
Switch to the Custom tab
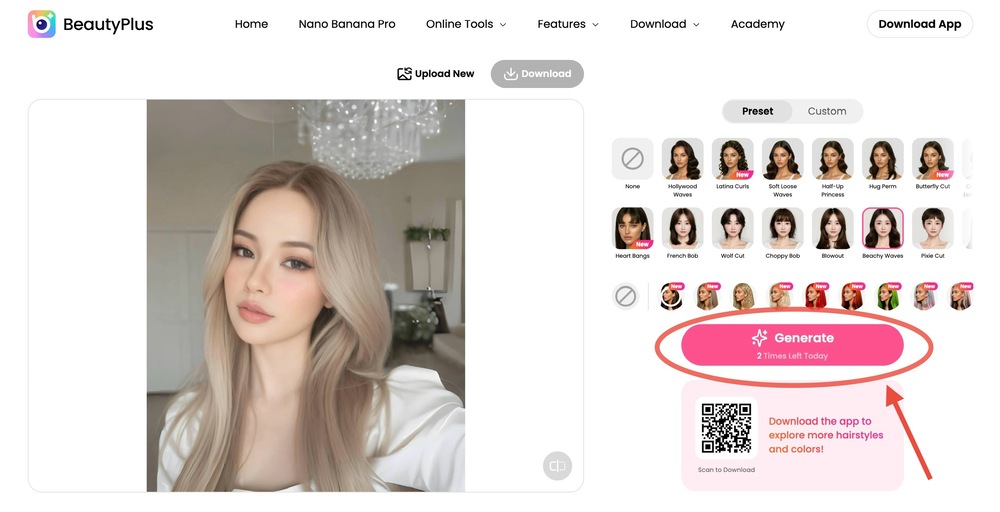[x=827, y=111]
